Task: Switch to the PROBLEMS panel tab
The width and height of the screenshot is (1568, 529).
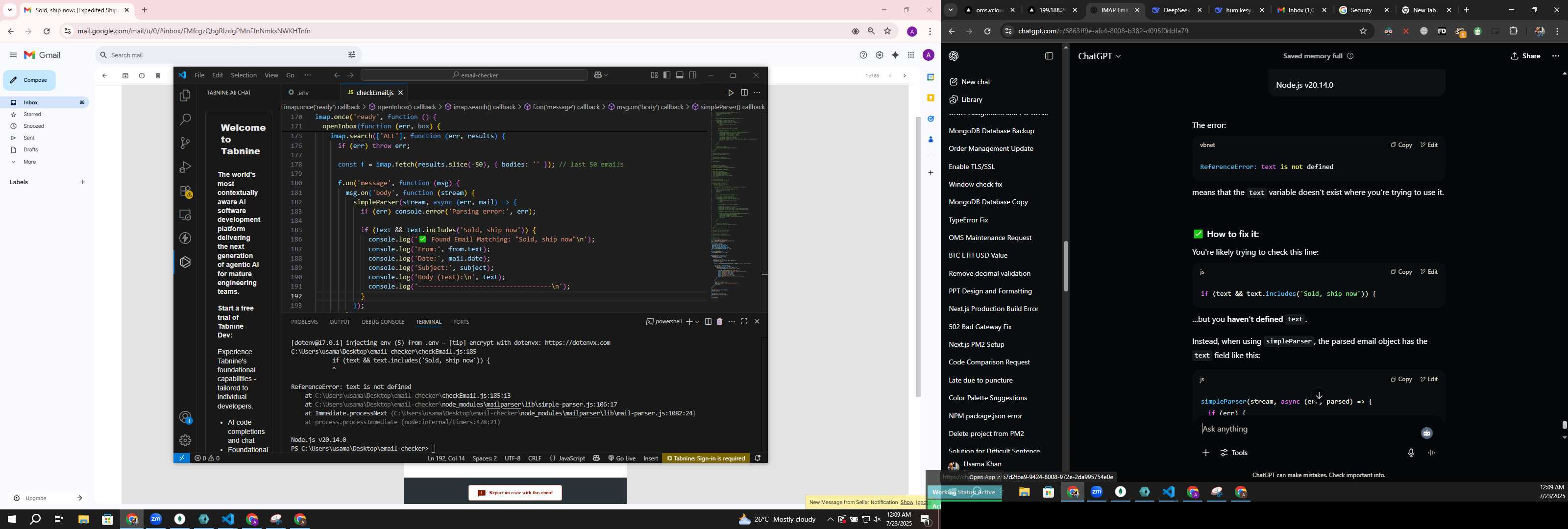Action: tap(304, 322)
